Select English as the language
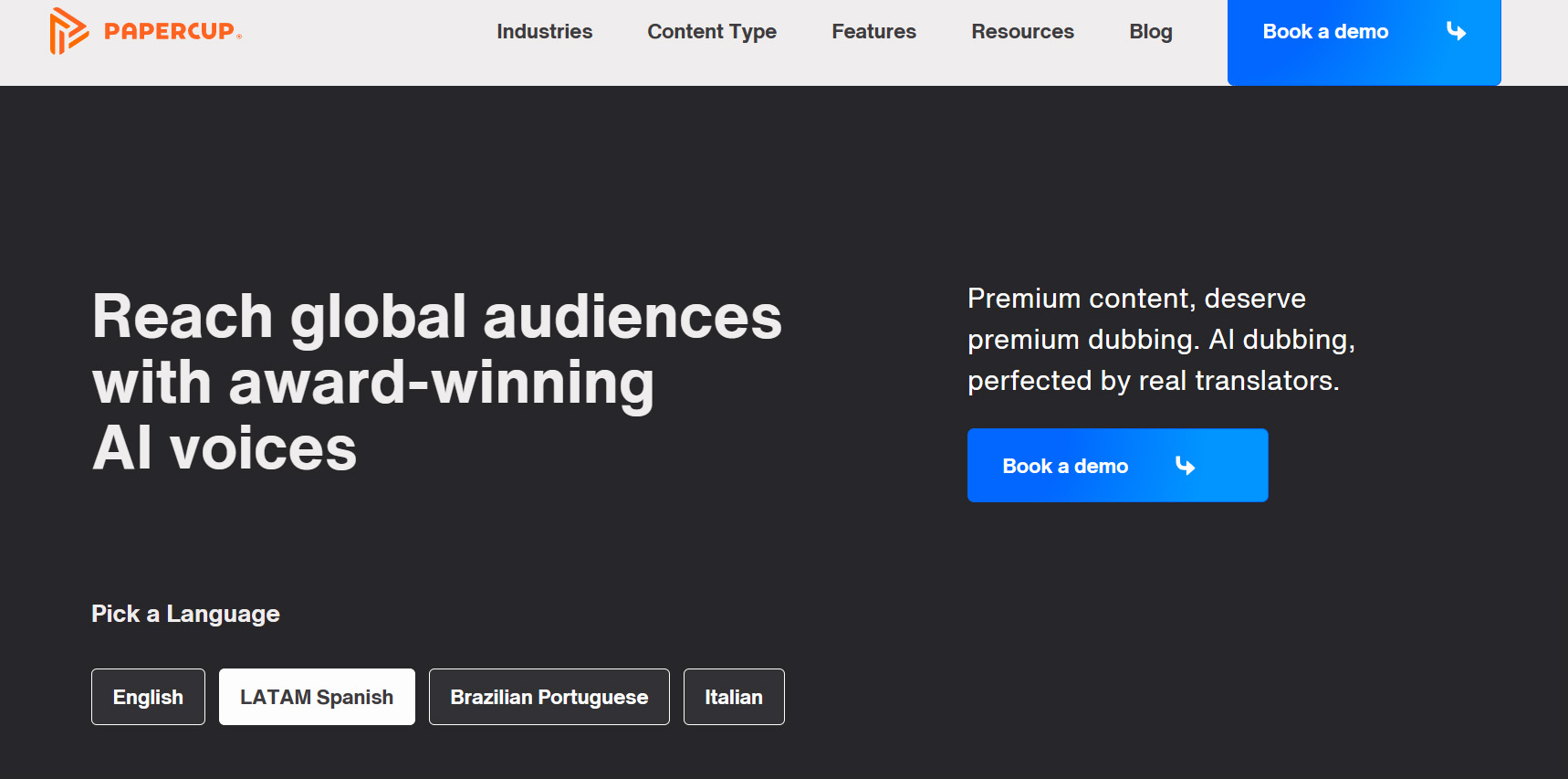 click(148, 697)
